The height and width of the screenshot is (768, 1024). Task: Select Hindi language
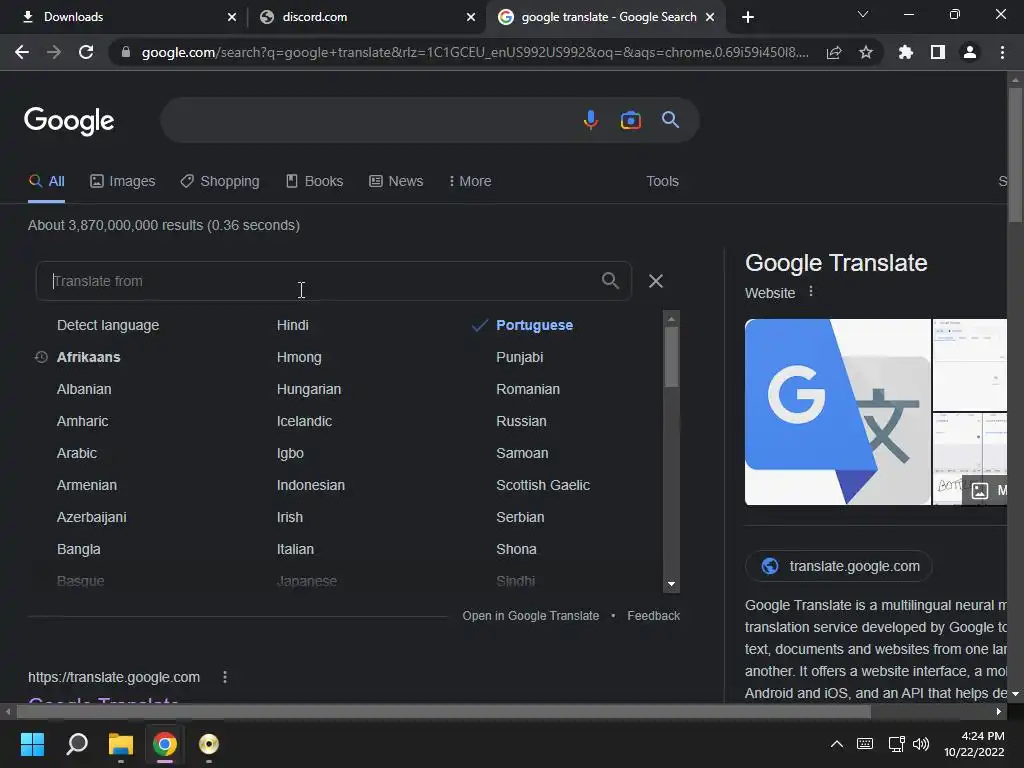(293, 325)
